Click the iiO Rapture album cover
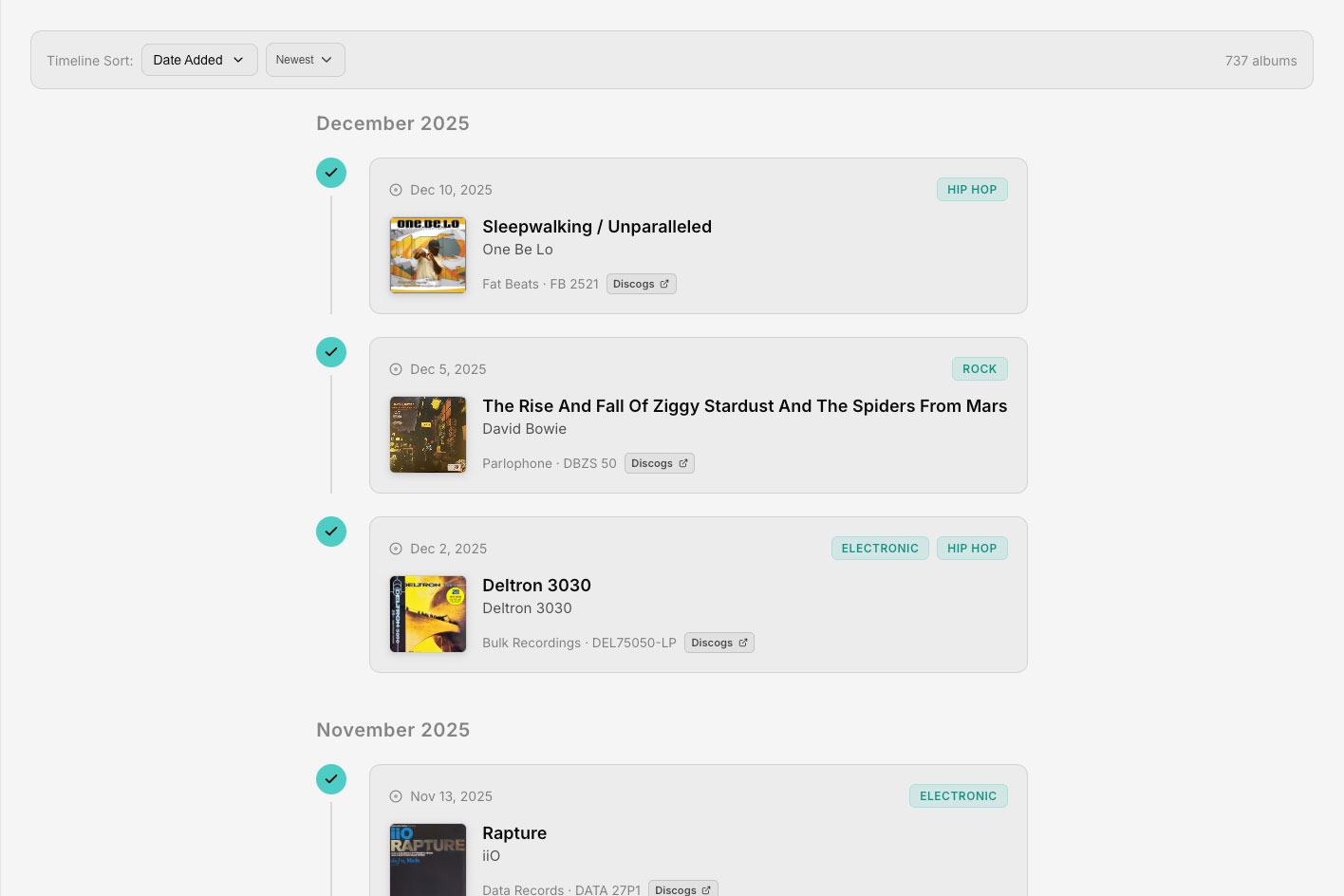 pos(428,859)
